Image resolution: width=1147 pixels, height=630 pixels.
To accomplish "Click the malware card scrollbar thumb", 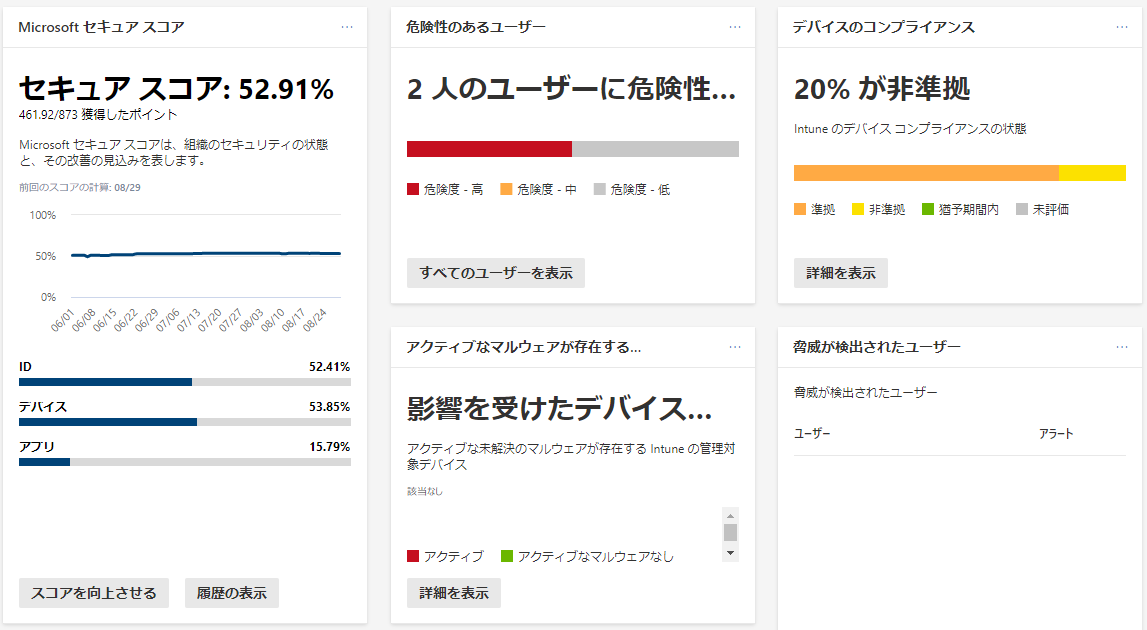I will (x=730, y=533).
